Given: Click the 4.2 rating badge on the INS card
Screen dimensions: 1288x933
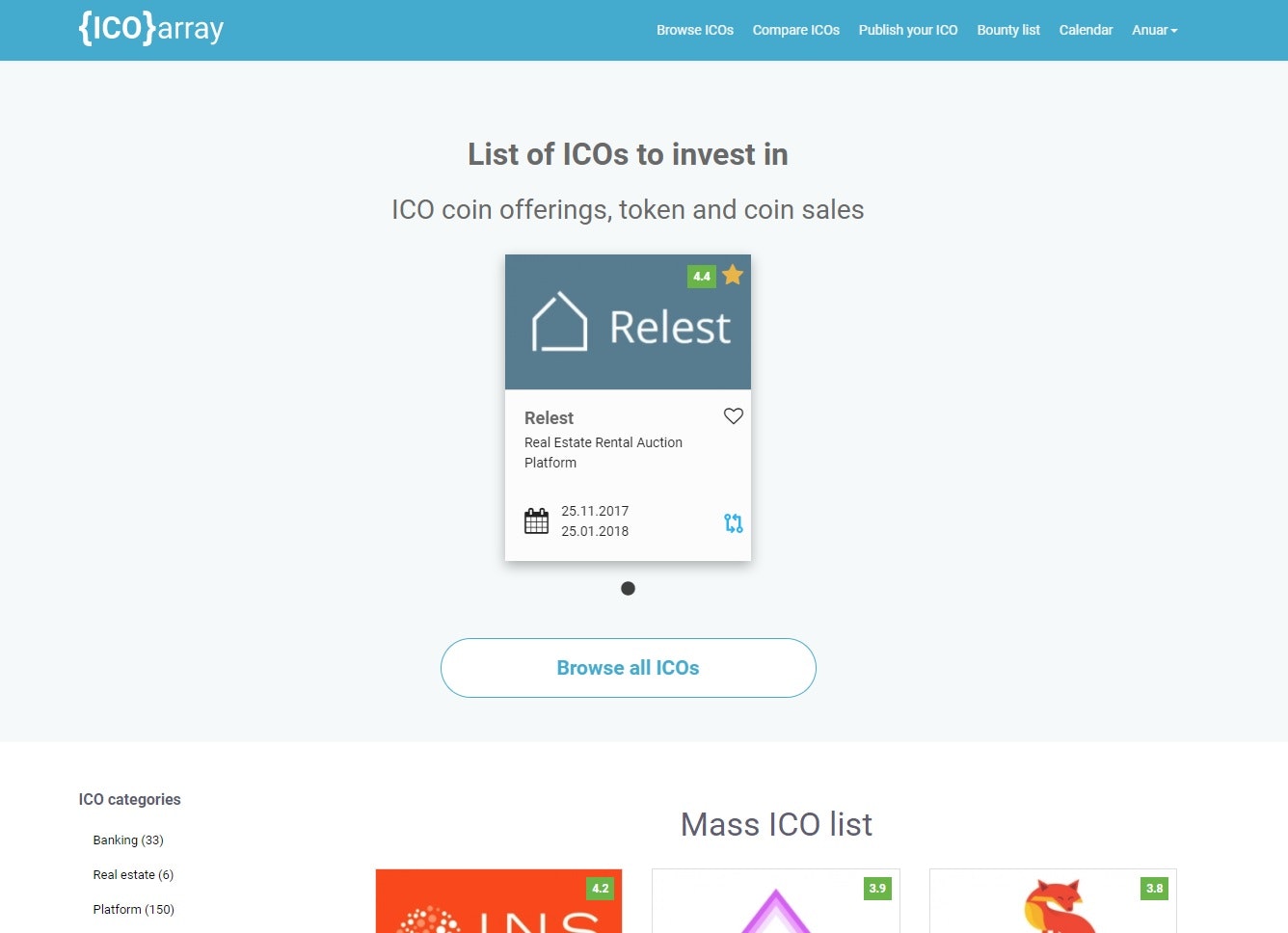Looking at the screenshot, I should (x=600, y=889).
